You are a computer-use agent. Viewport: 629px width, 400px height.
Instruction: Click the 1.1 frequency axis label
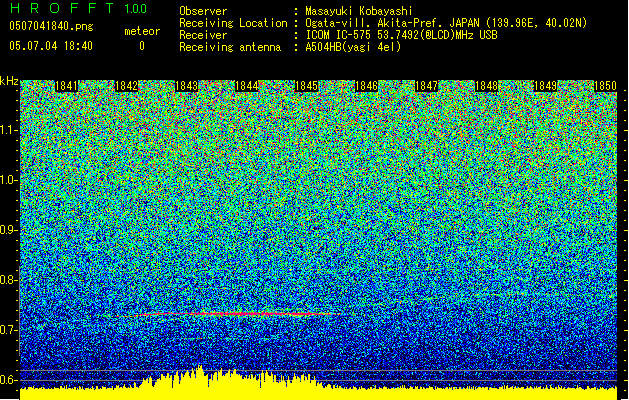click(x=9, y=130)
